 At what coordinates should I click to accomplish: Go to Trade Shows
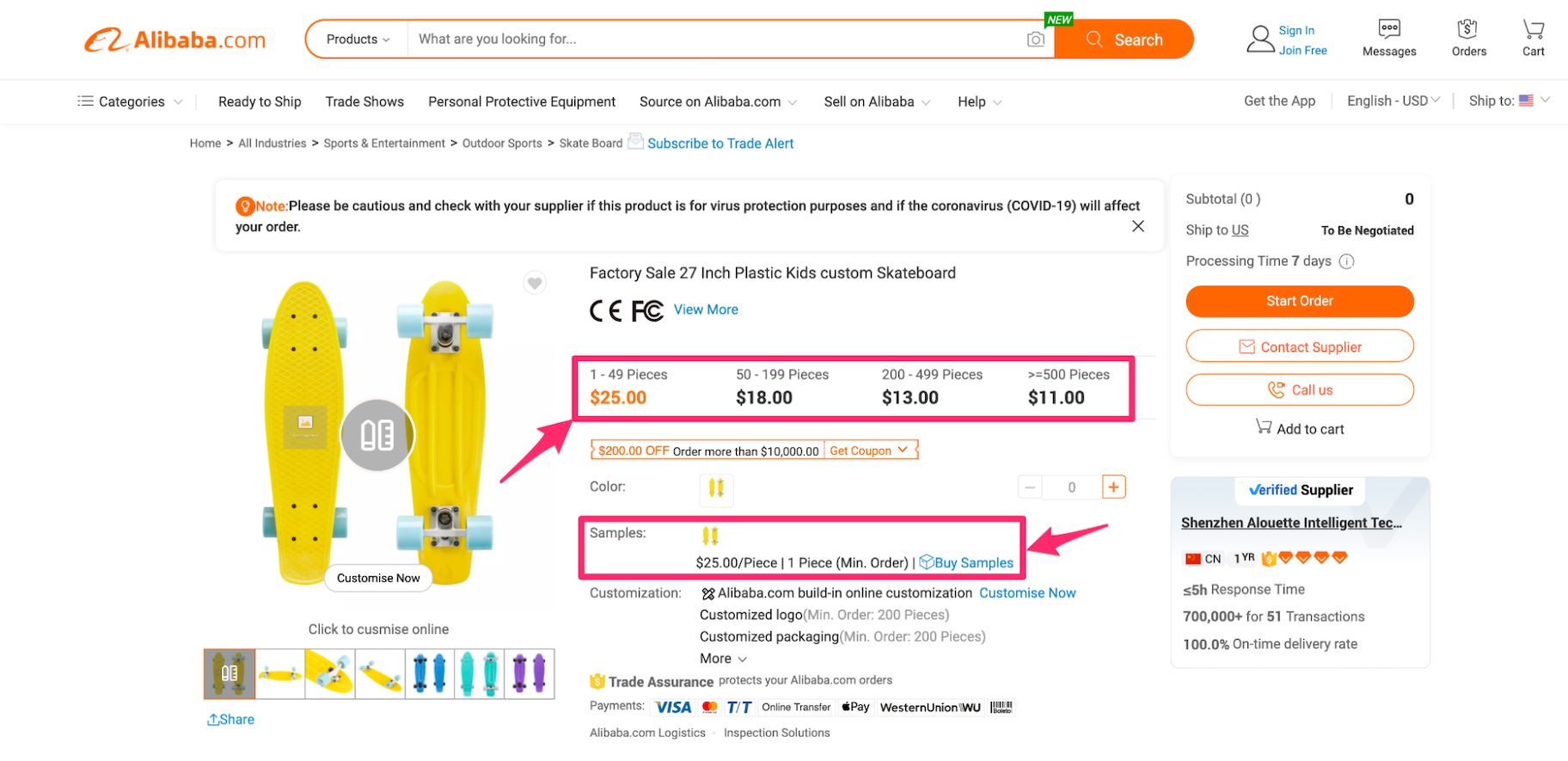pyautogui.click(x=364, y=101)
